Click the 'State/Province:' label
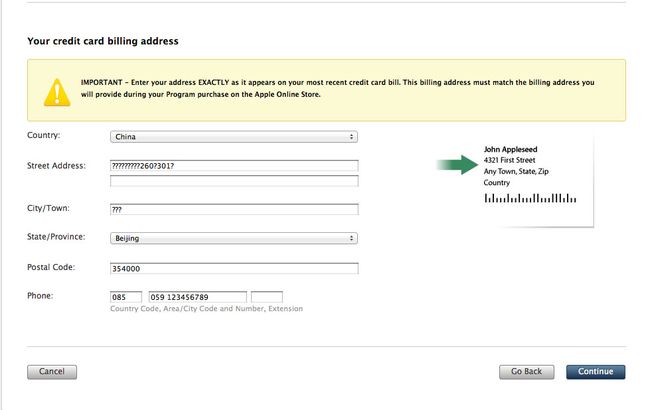The height and width of the screenshot is (410, 650). pos(56,237)
